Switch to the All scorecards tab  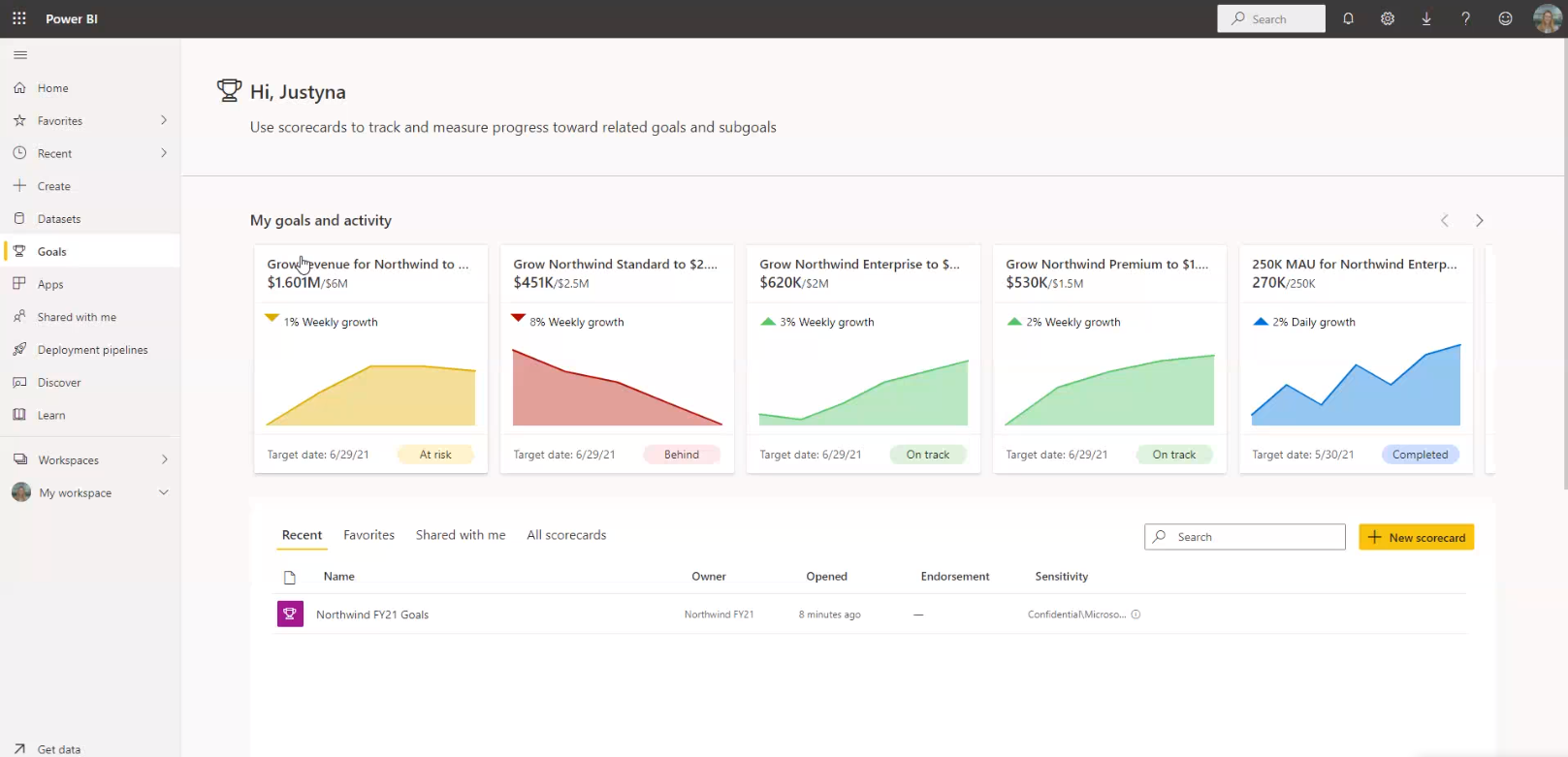(566, 535)
